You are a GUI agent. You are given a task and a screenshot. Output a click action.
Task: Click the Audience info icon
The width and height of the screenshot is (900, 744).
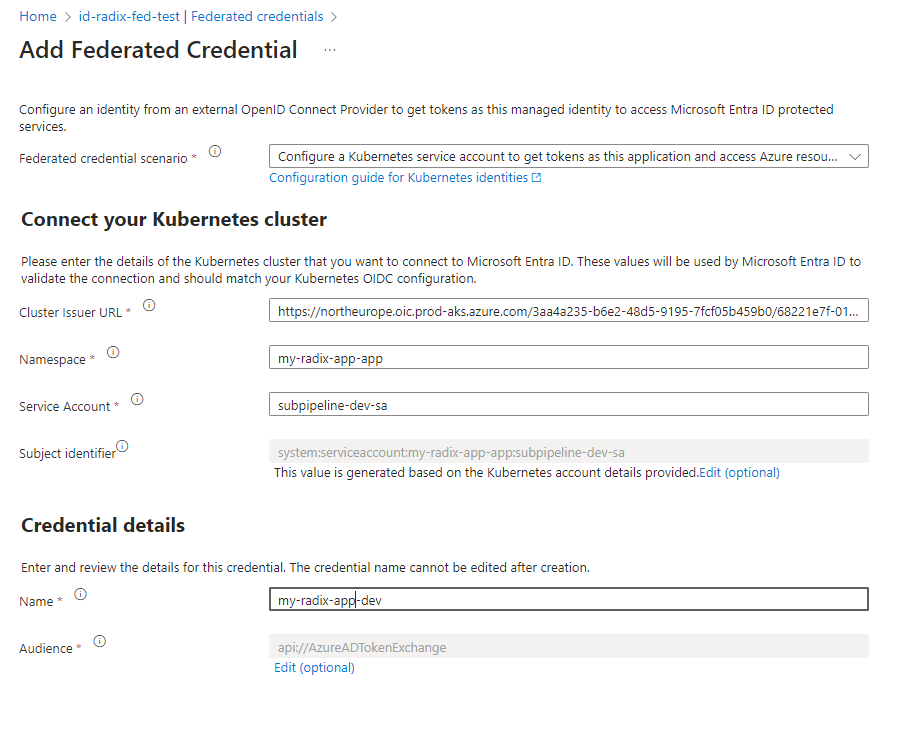pos(98,641)
